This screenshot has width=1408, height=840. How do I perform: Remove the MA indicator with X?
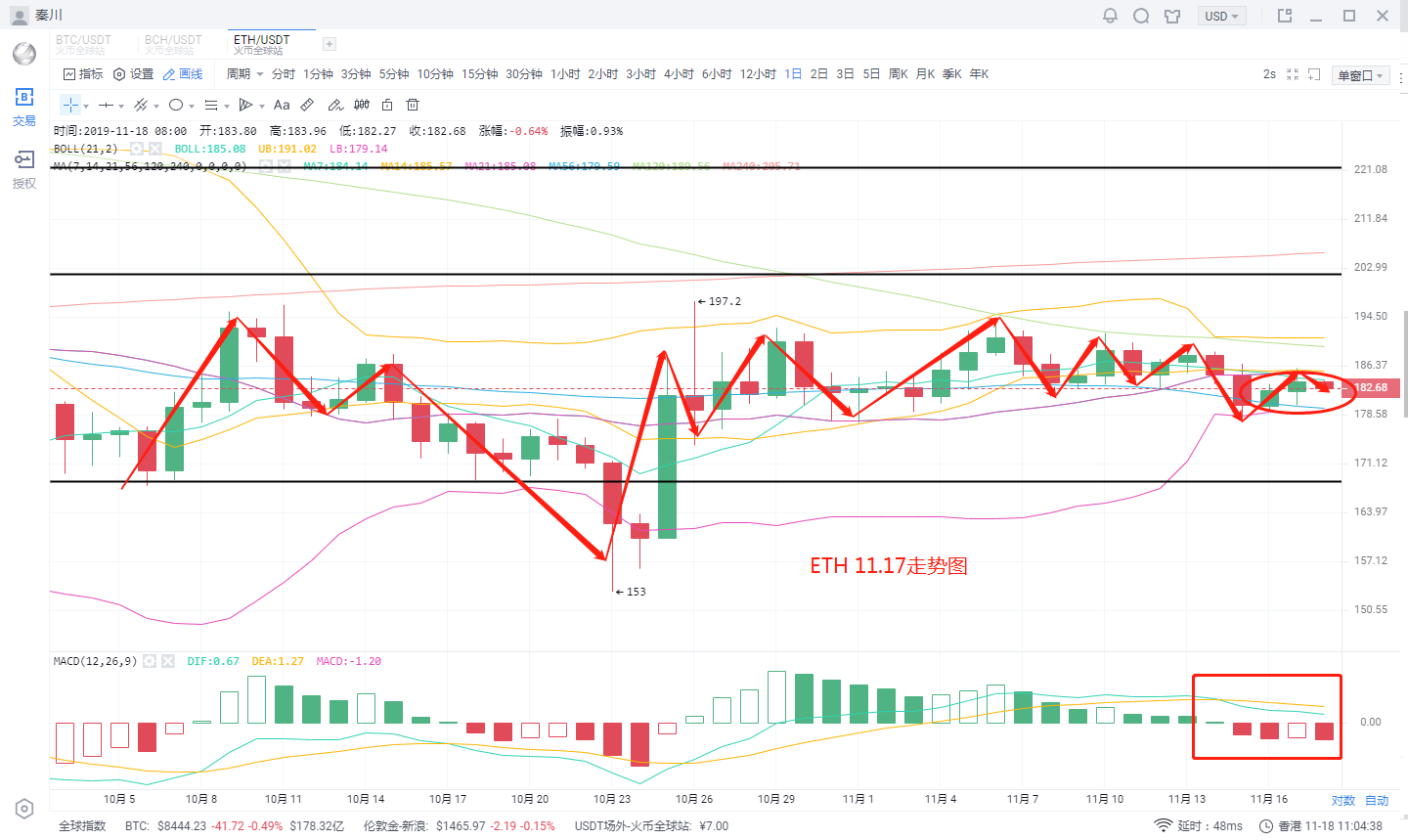pyautogui.click(x=284, y=166)
